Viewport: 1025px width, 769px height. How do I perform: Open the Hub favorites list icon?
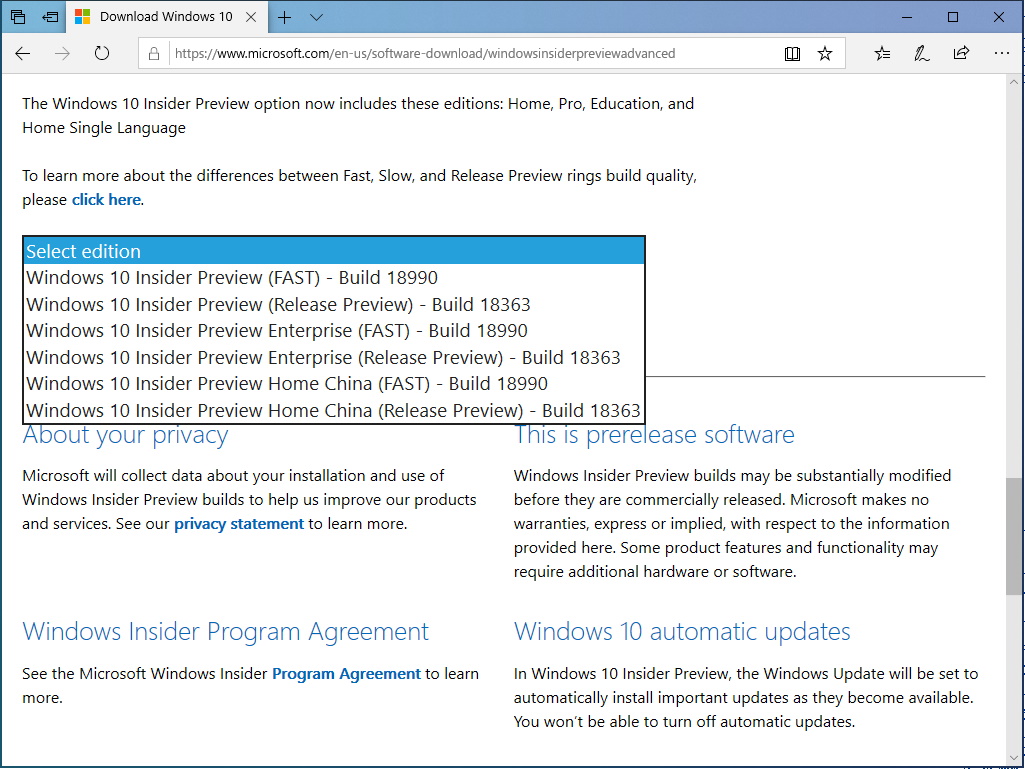881,54
